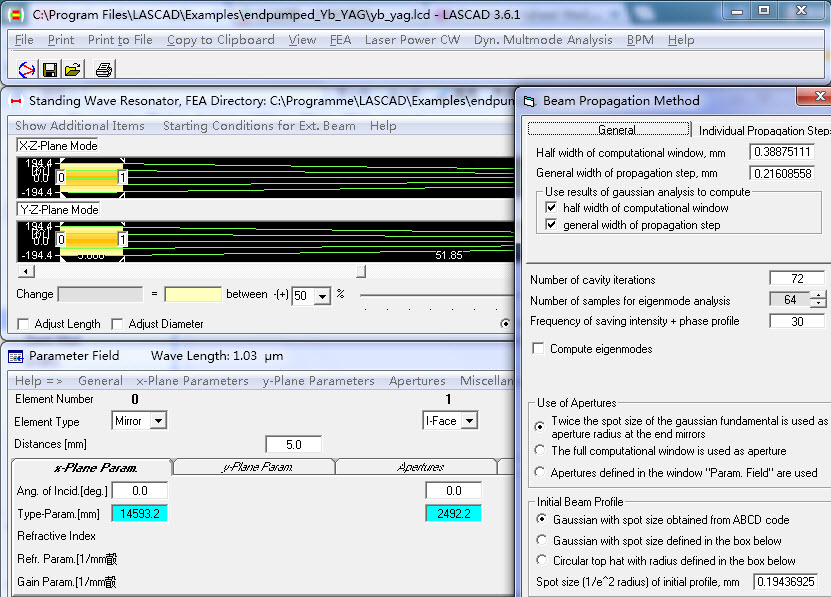Open Apertures menu in Parameter Field

coord(417,381)
